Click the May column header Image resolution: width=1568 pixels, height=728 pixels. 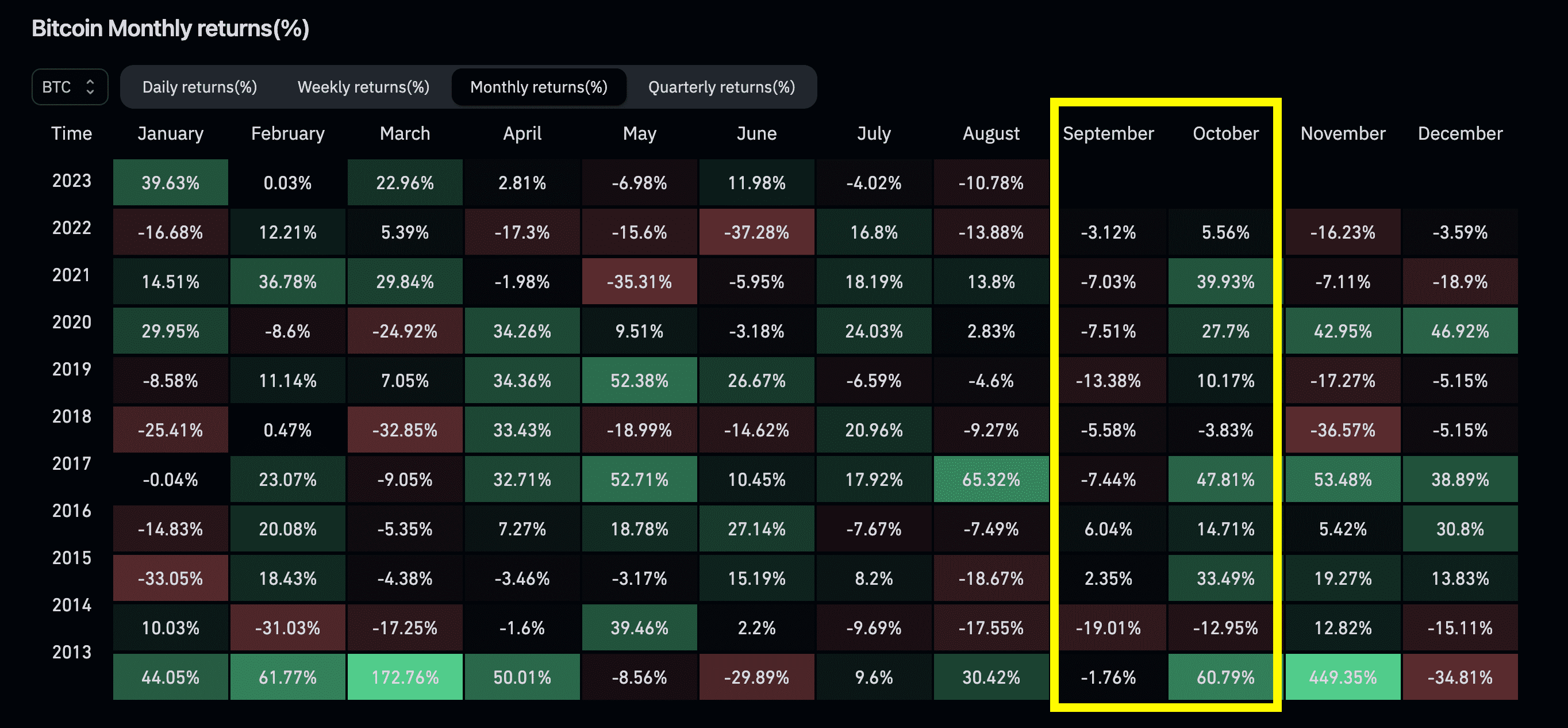click(640, 133)
